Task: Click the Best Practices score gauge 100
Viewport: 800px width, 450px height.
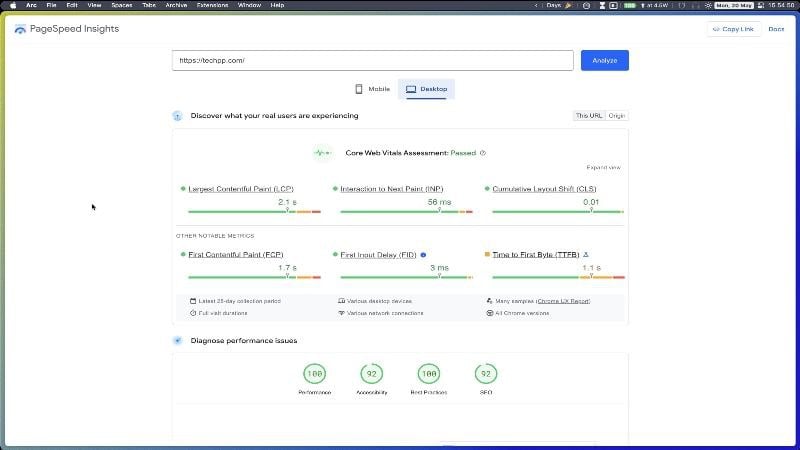Action: (x=429, y=373)
